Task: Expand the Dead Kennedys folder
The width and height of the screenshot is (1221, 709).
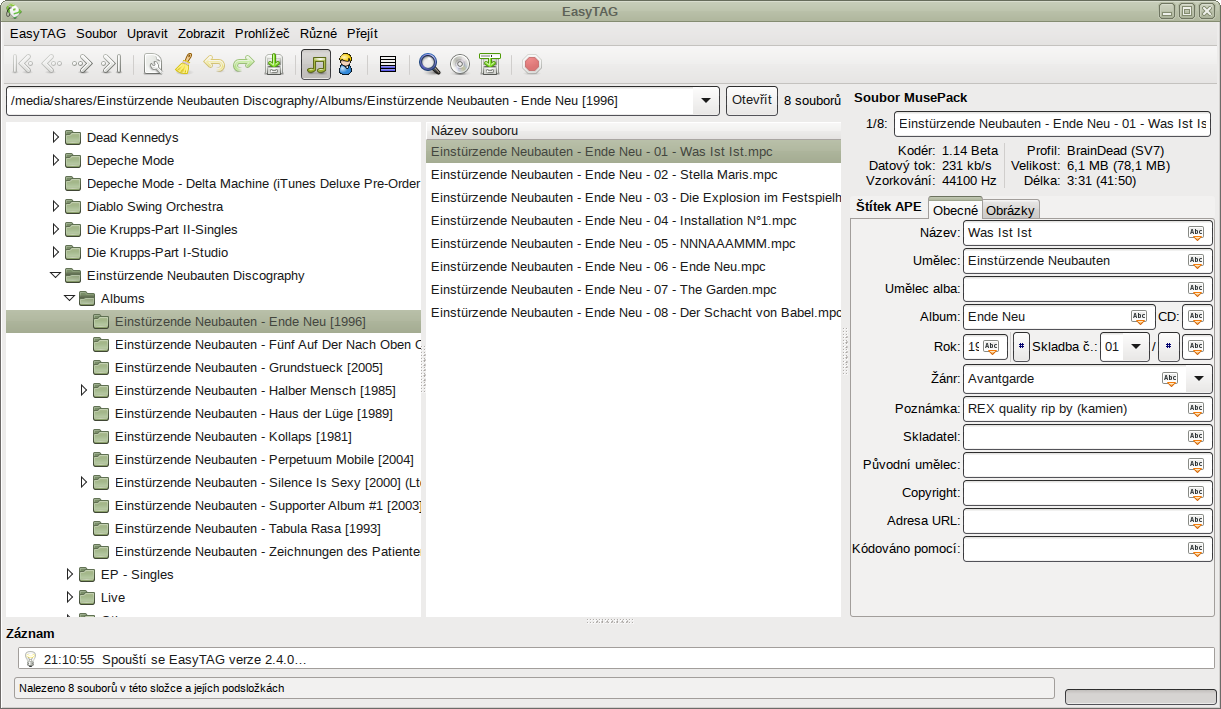Action: pos(56,137)
